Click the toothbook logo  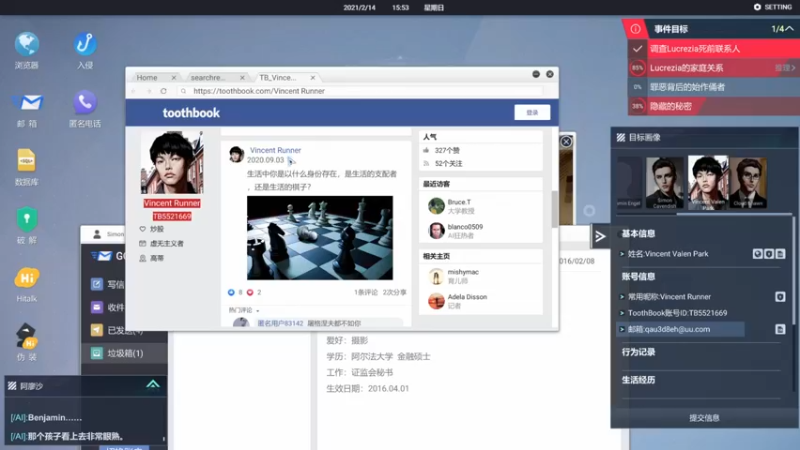click(191, 113)
